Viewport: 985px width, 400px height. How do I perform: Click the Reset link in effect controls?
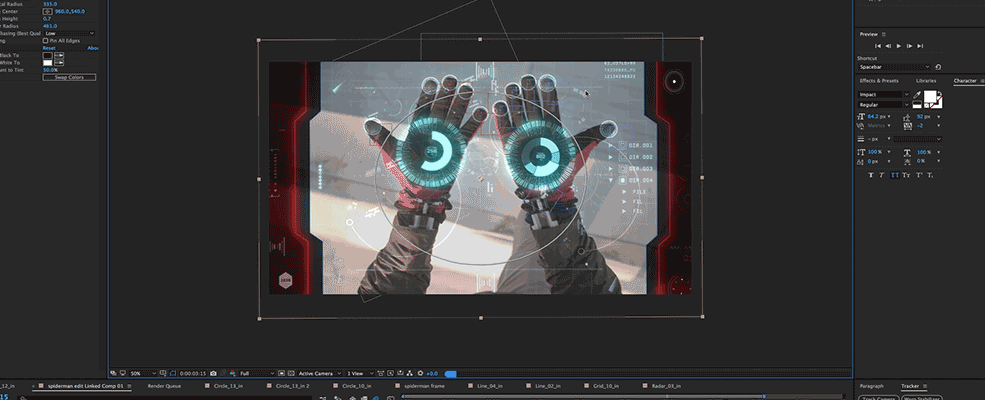pyautogui.click(x=49, y=48)
